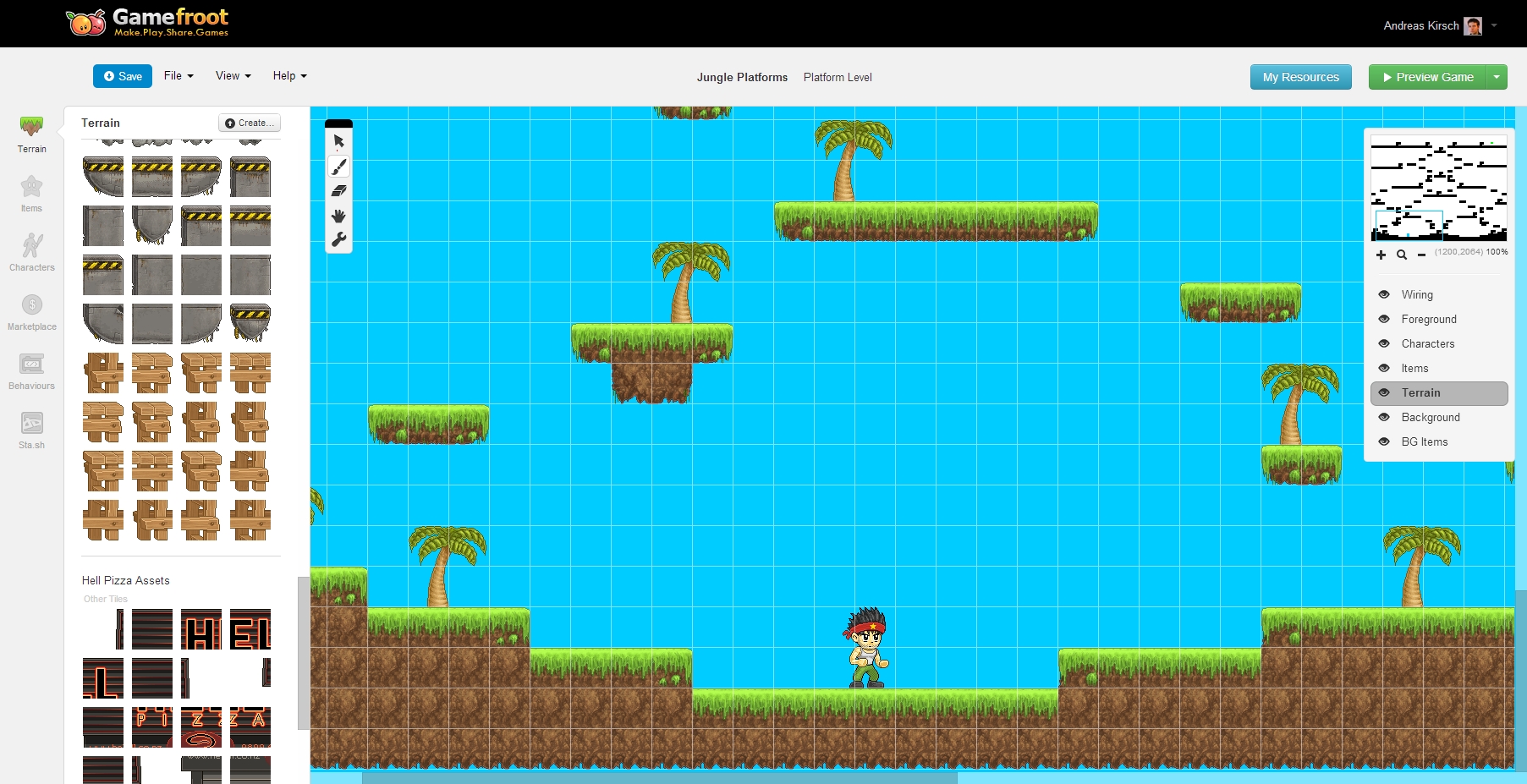
Task: Open the View menu
Action: 233,75
